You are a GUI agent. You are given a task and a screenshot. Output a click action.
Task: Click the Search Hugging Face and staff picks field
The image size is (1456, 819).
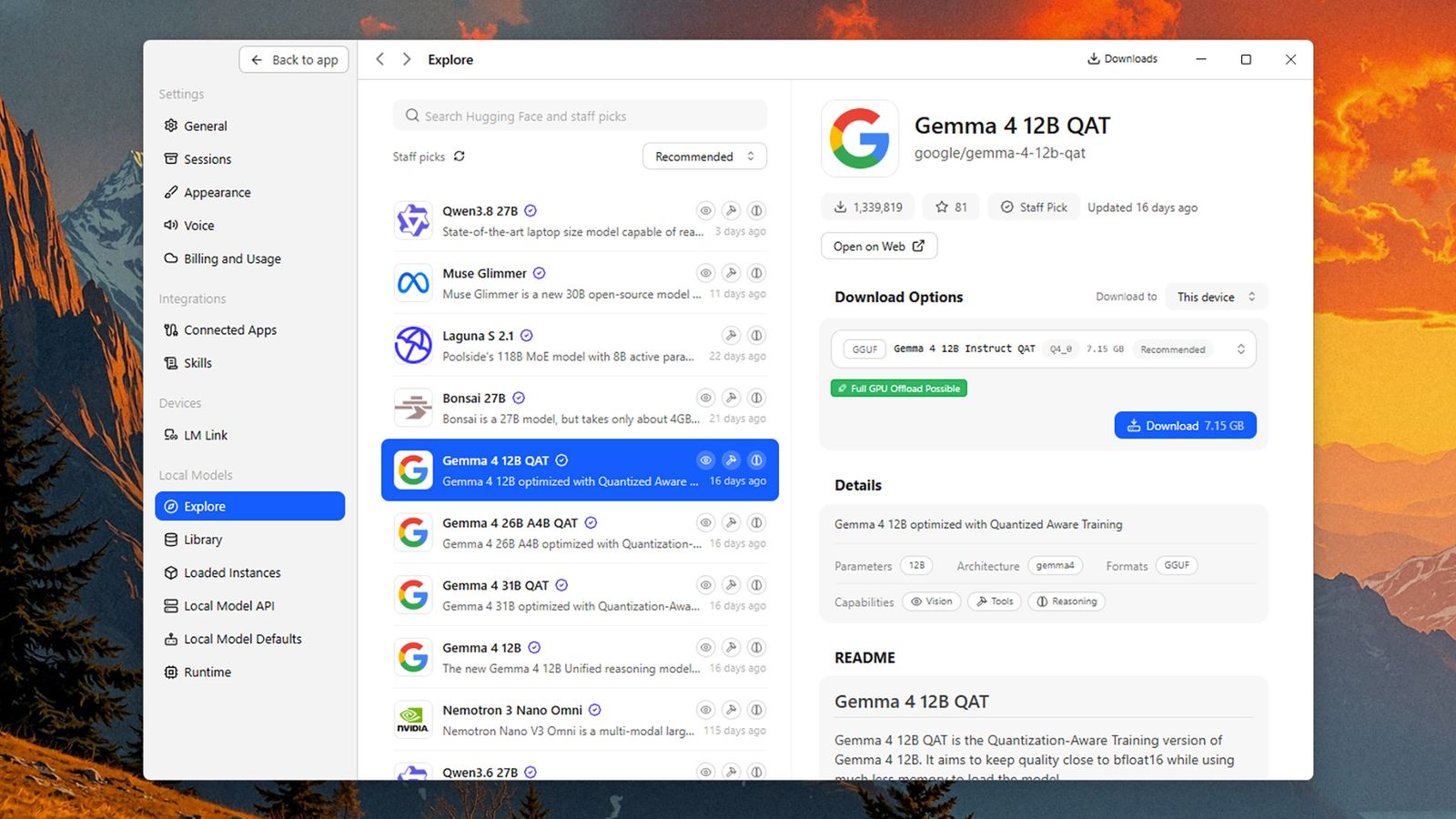tap(580, 116)
